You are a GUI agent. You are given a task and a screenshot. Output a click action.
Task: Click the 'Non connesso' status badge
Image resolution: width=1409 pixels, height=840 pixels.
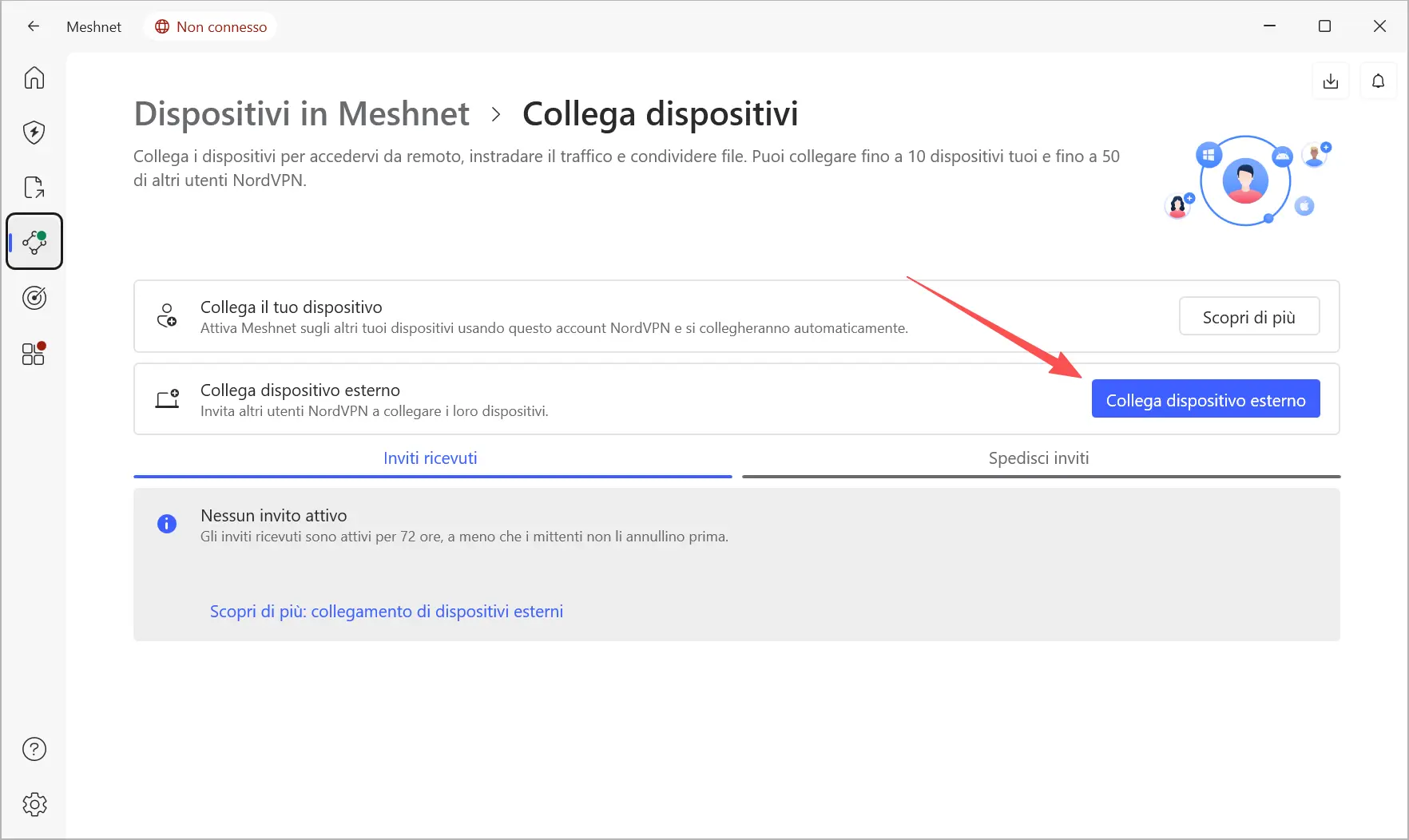point(211,26)
